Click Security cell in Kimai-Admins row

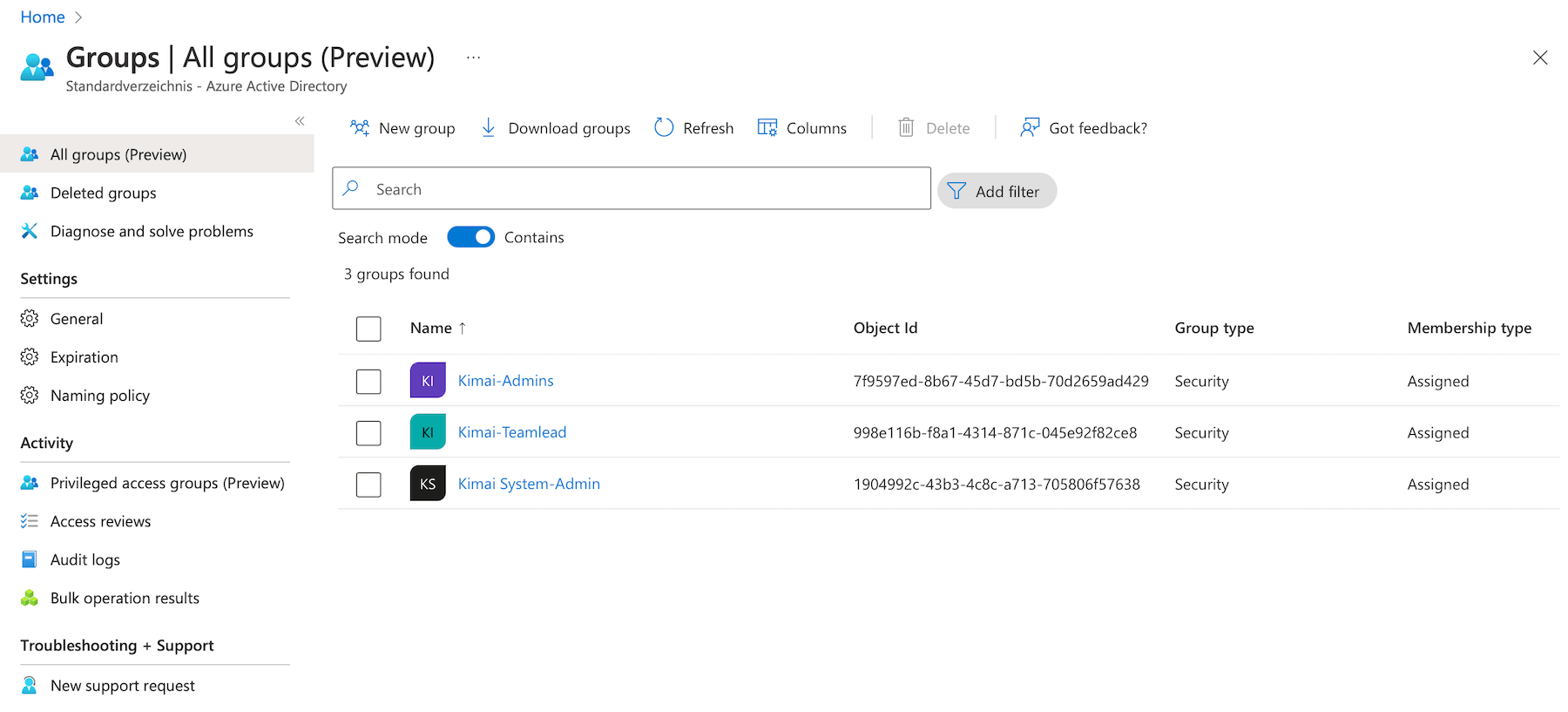[1201, 381]
